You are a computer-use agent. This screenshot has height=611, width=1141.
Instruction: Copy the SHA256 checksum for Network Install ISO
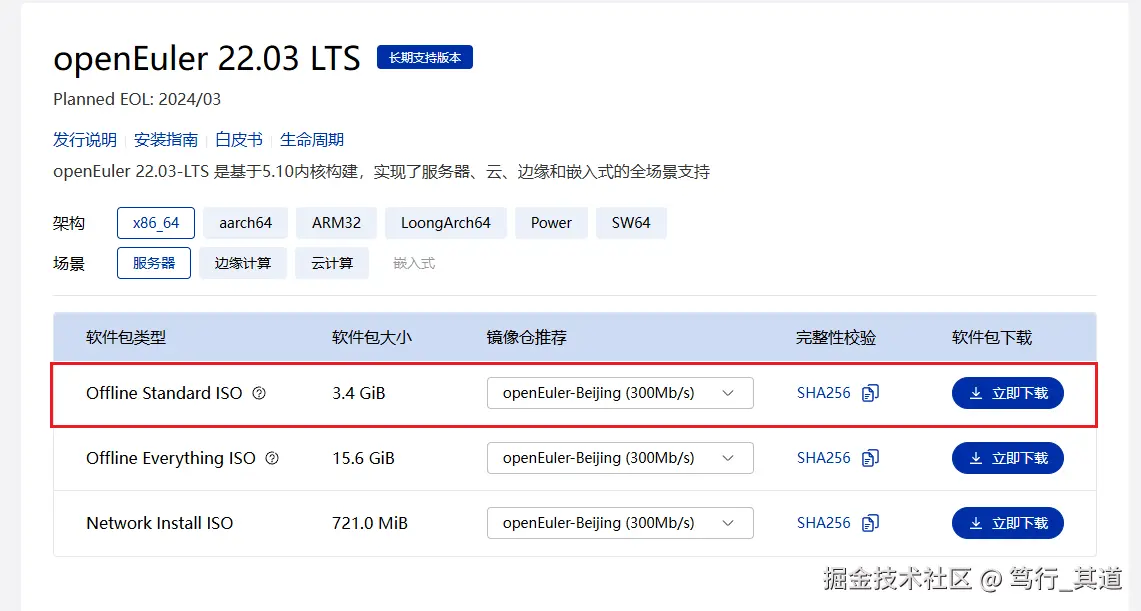point(870,523)
